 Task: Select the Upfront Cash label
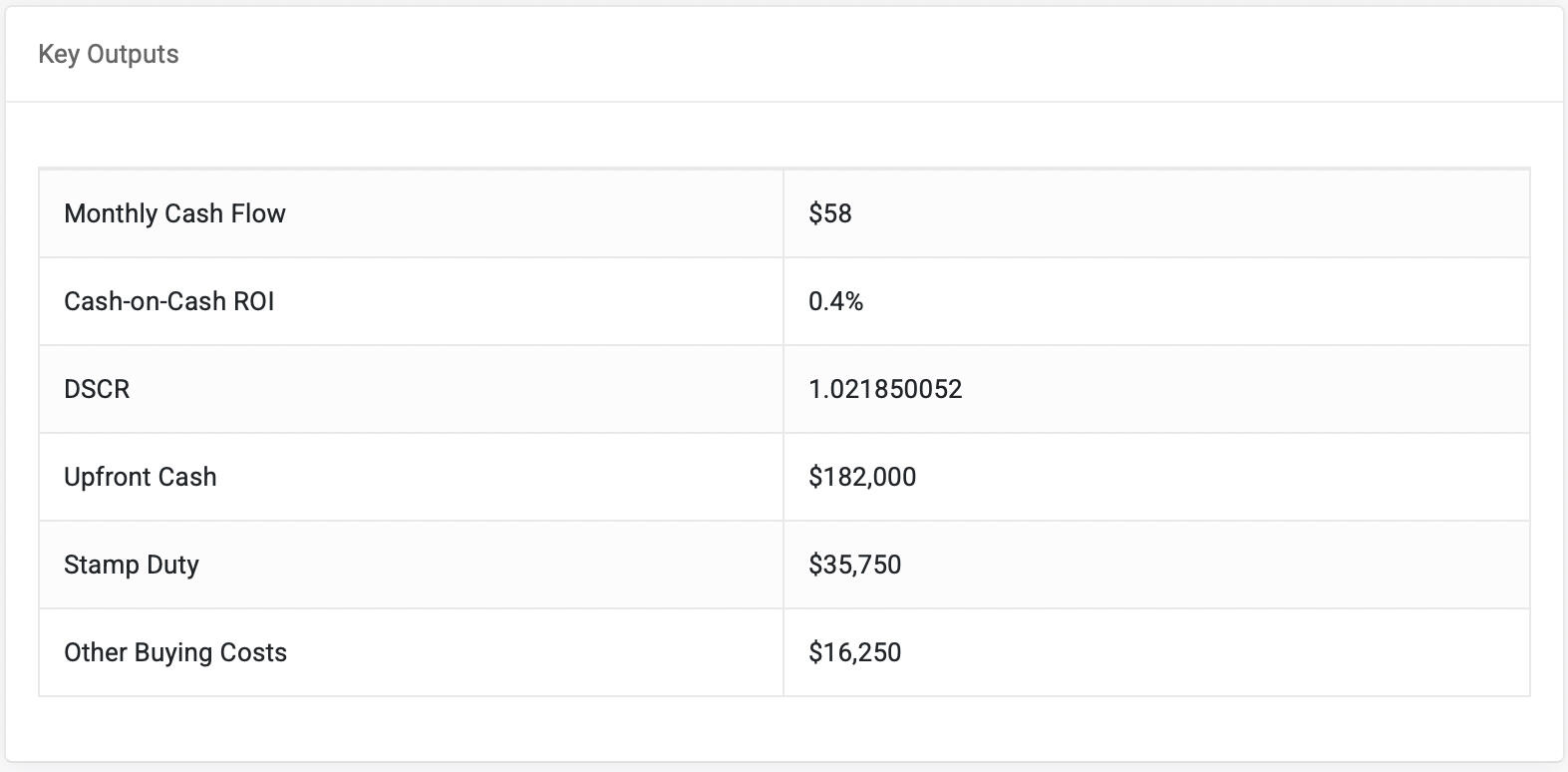pyautogui.click(x=140, y=477)
